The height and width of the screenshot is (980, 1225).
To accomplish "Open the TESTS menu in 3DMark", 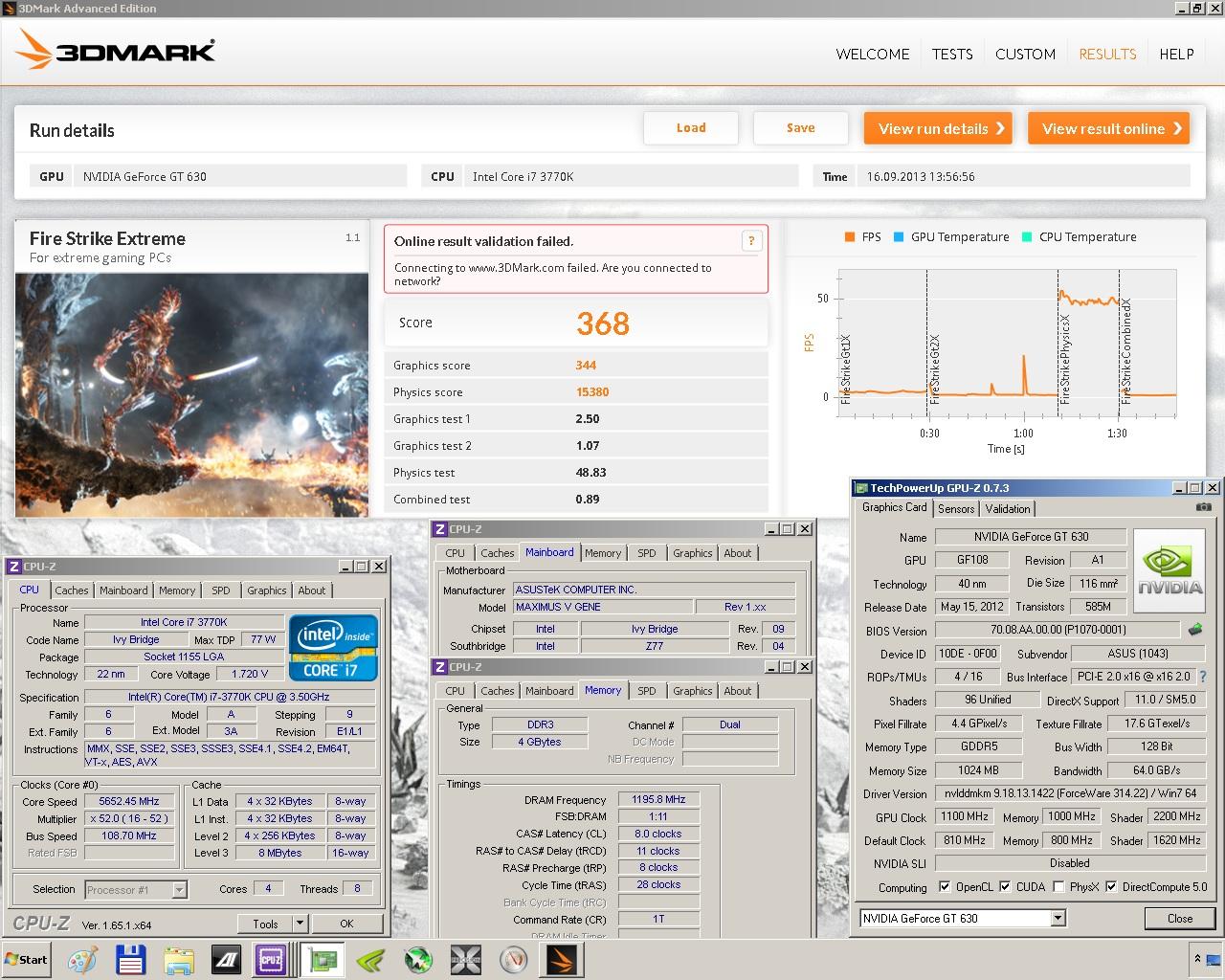I will (952, 55).
